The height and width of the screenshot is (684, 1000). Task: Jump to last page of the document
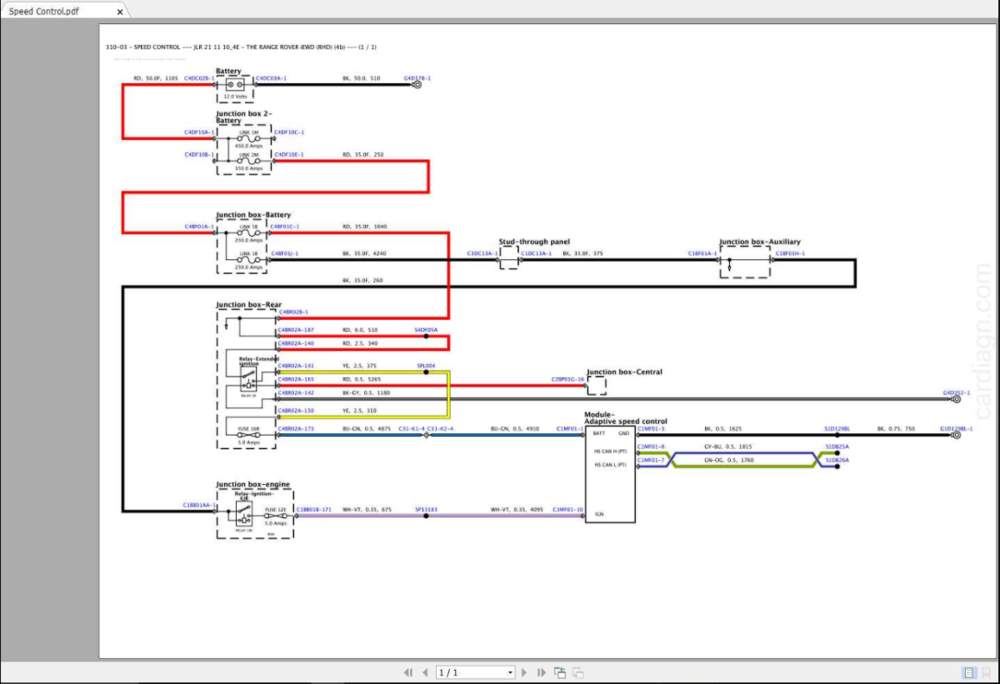point(541,673)
